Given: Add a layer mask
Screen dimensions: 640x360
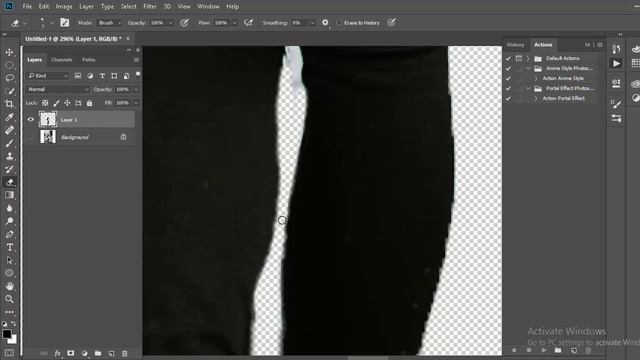Looking at the screenshot, I should click(x=71, y=353).
